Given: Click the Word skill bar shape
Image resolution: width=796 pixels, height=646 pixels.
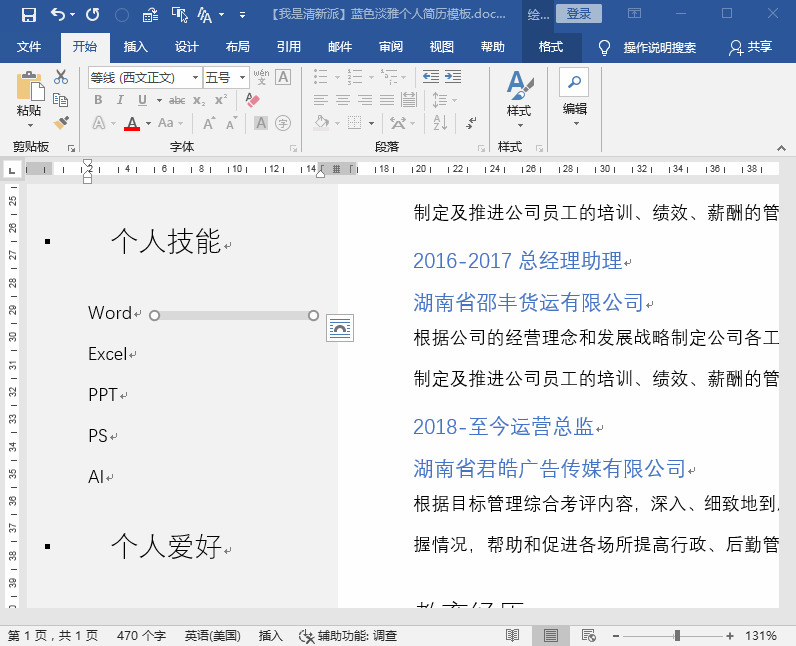Looking at the screenshot, I should click(x=234, y=316).
